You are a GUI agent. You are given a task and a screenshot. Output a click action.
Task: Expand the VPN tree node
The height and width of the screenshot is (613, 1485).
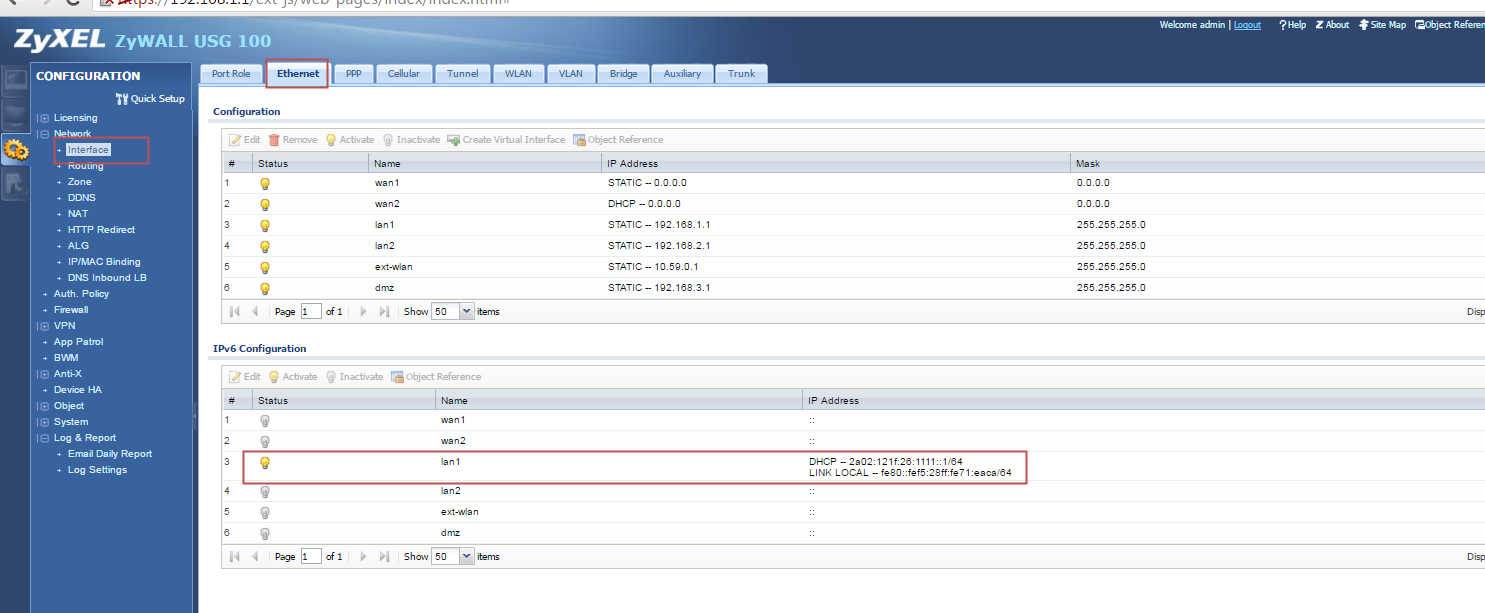click(x=44, y=326)
